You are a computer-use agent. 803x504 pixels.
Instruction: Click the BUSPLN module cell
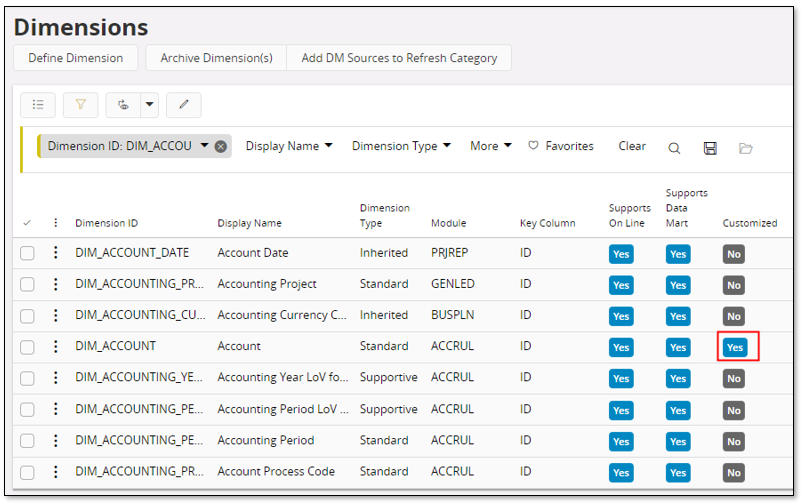[x=452, y=315]
